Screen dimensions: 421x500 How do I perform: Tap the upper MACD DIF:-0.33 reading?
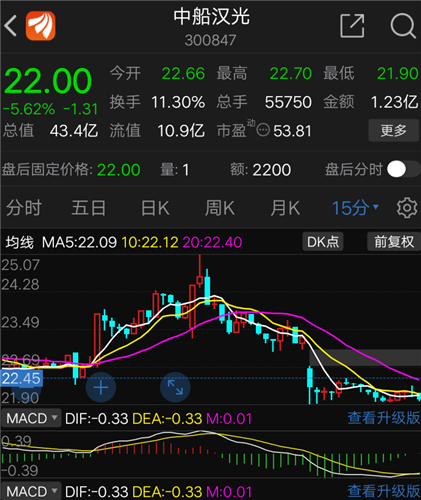96,419
